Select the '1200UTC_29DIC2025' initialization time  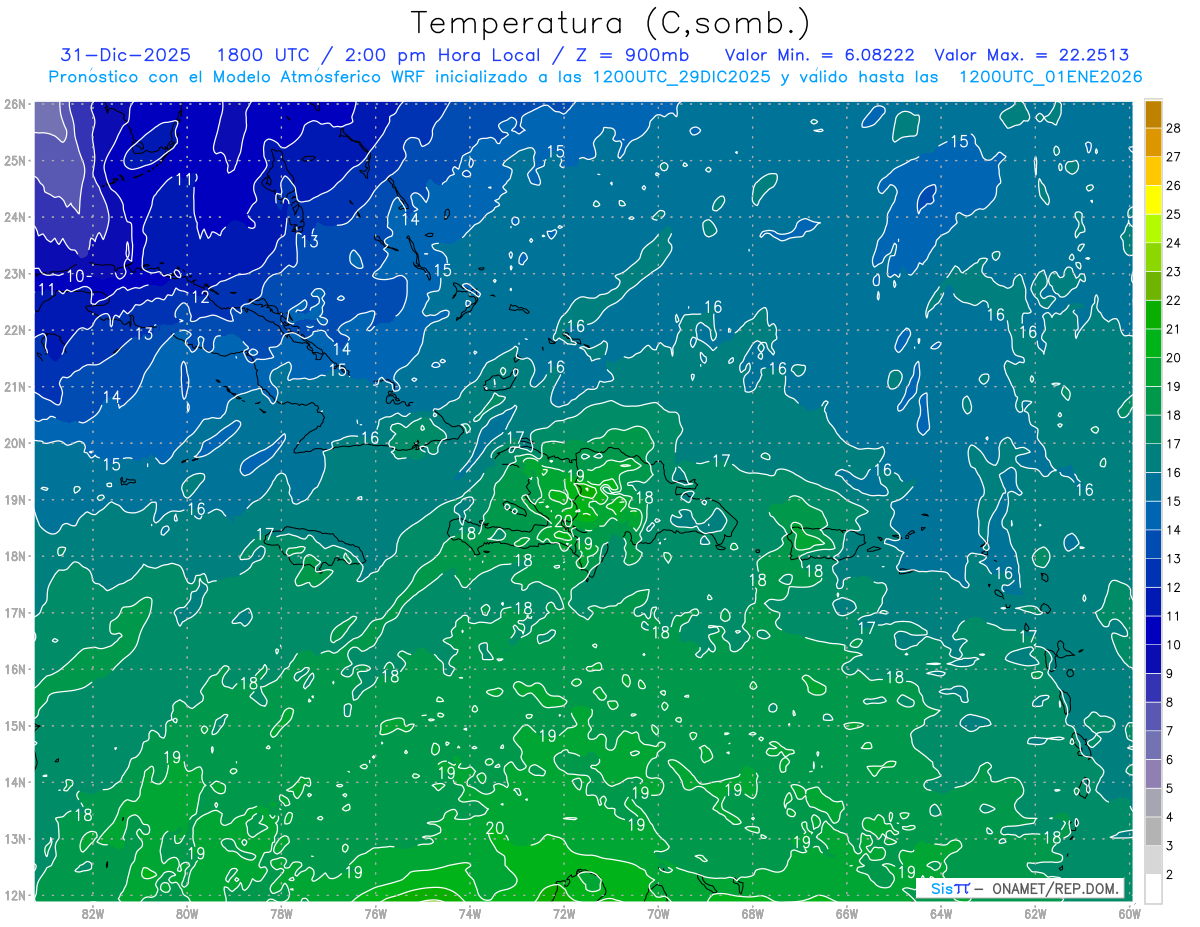tap(682, 77)
